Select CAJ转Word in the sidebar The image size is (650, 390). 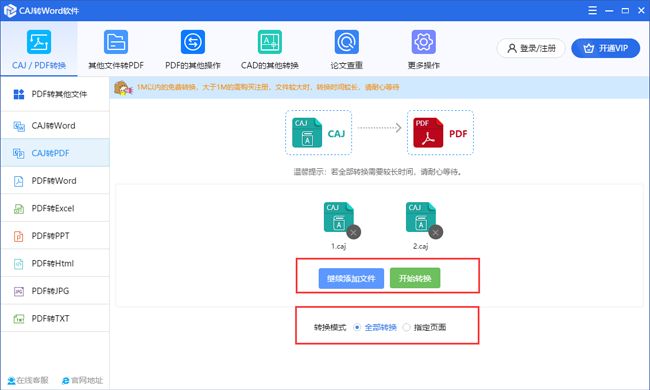[x=55, y=126]
